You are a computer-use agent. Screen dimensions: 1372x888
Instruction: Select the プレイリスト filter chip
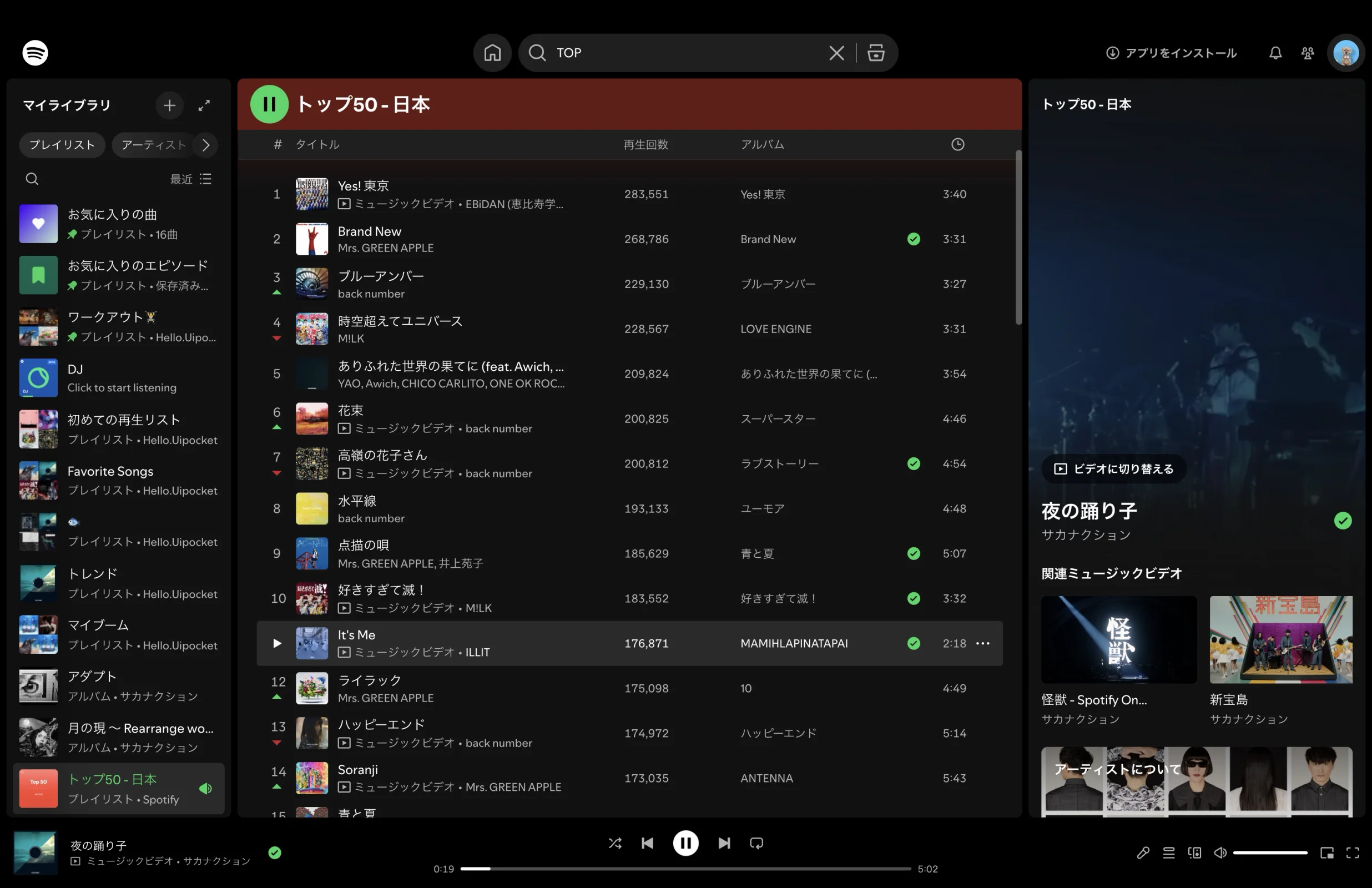(x=62, y=145)
